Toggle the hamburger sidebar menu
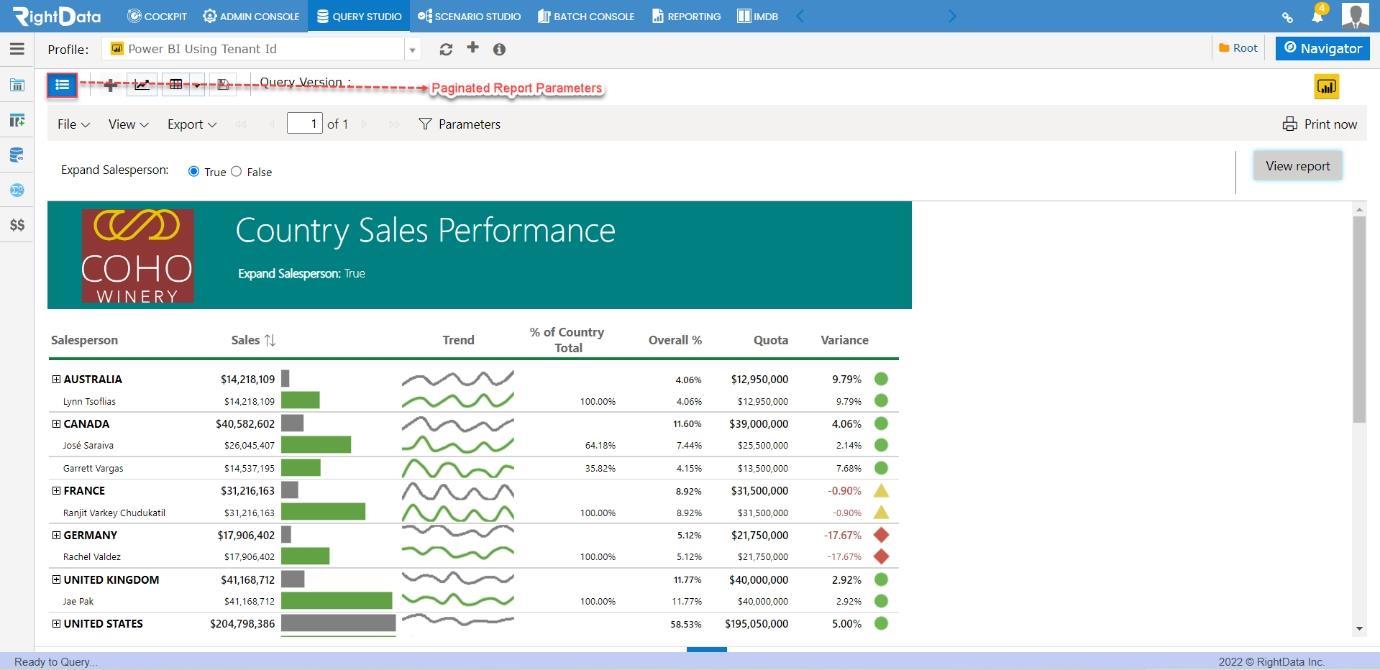 point(17,48)
